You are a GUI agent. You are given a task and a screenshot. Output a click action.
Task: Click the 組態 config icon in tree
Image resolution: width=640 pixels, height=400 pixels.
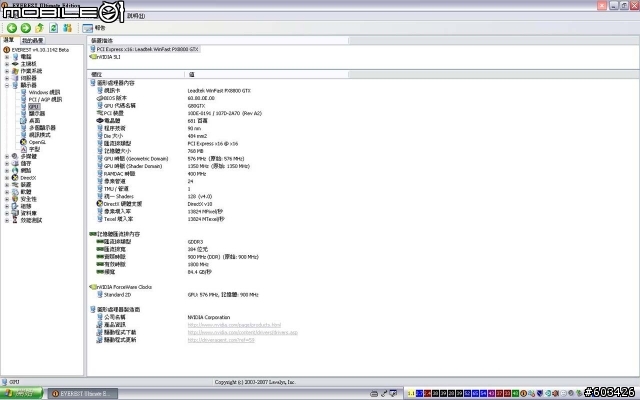coord(15,206)
